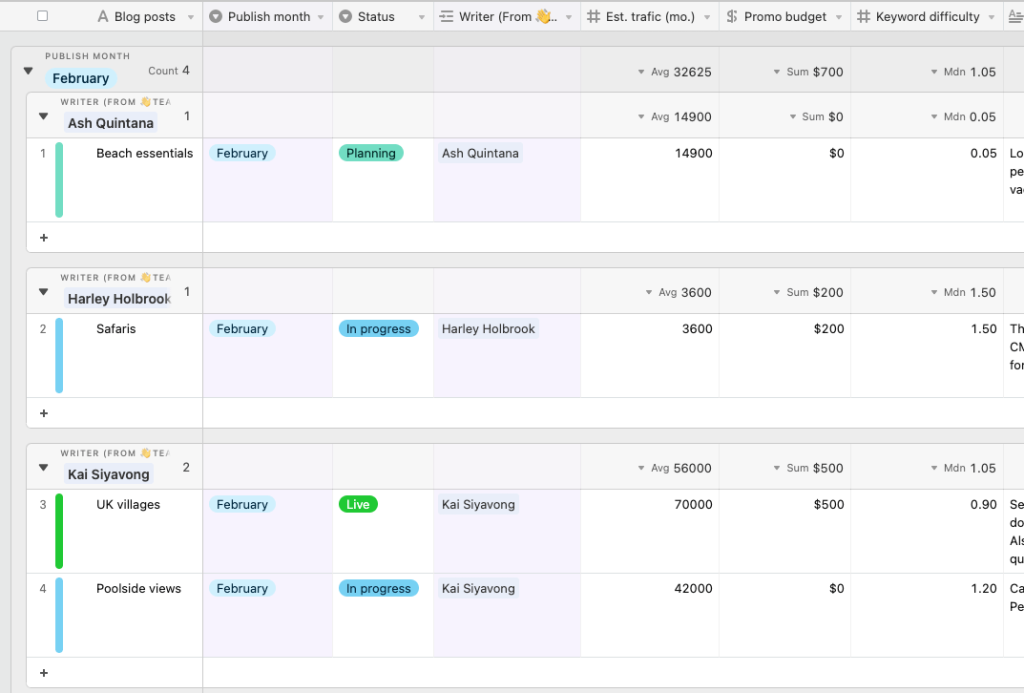The height and width of the screenshot is (693, 1024).
Task: Click the text field icon beside Blog posts
Action: [x=102, y=16]
